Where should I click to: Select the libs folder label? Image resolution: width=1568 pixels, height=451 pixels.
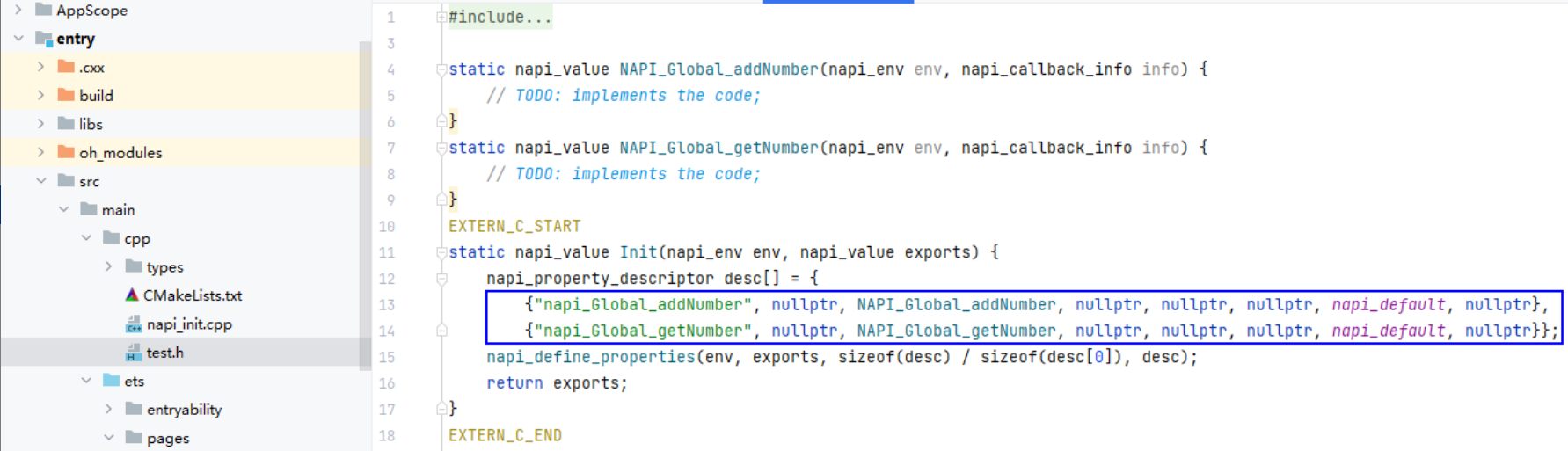click(91, 124)
